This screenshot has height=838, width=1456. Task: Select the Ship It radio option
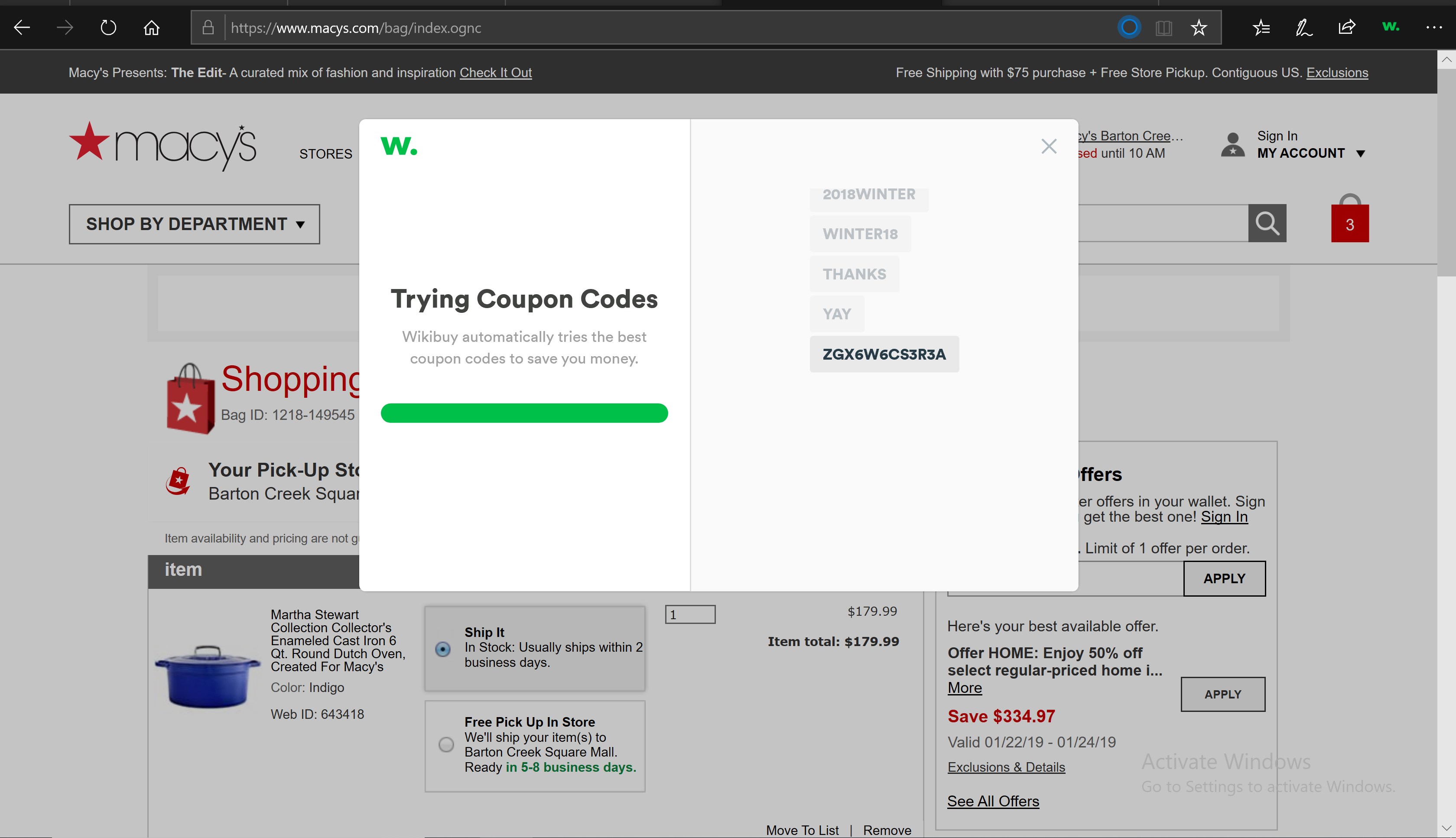tap(442, 649)
